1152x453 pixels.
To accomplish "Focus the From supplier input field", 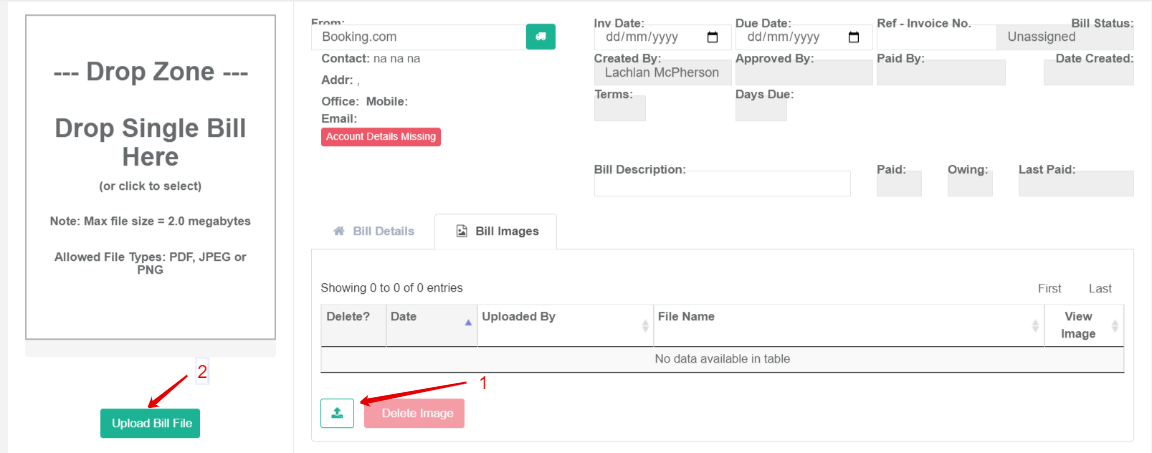I will [416, 37].
